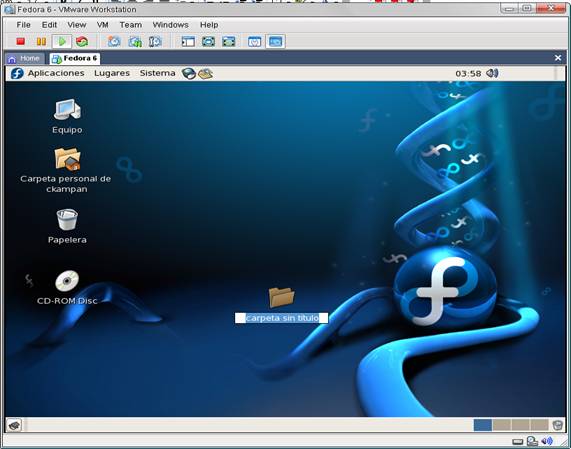The image size is (571, 449).
Task: Switch to the second workspace
Action: click(x=502, y=425)
